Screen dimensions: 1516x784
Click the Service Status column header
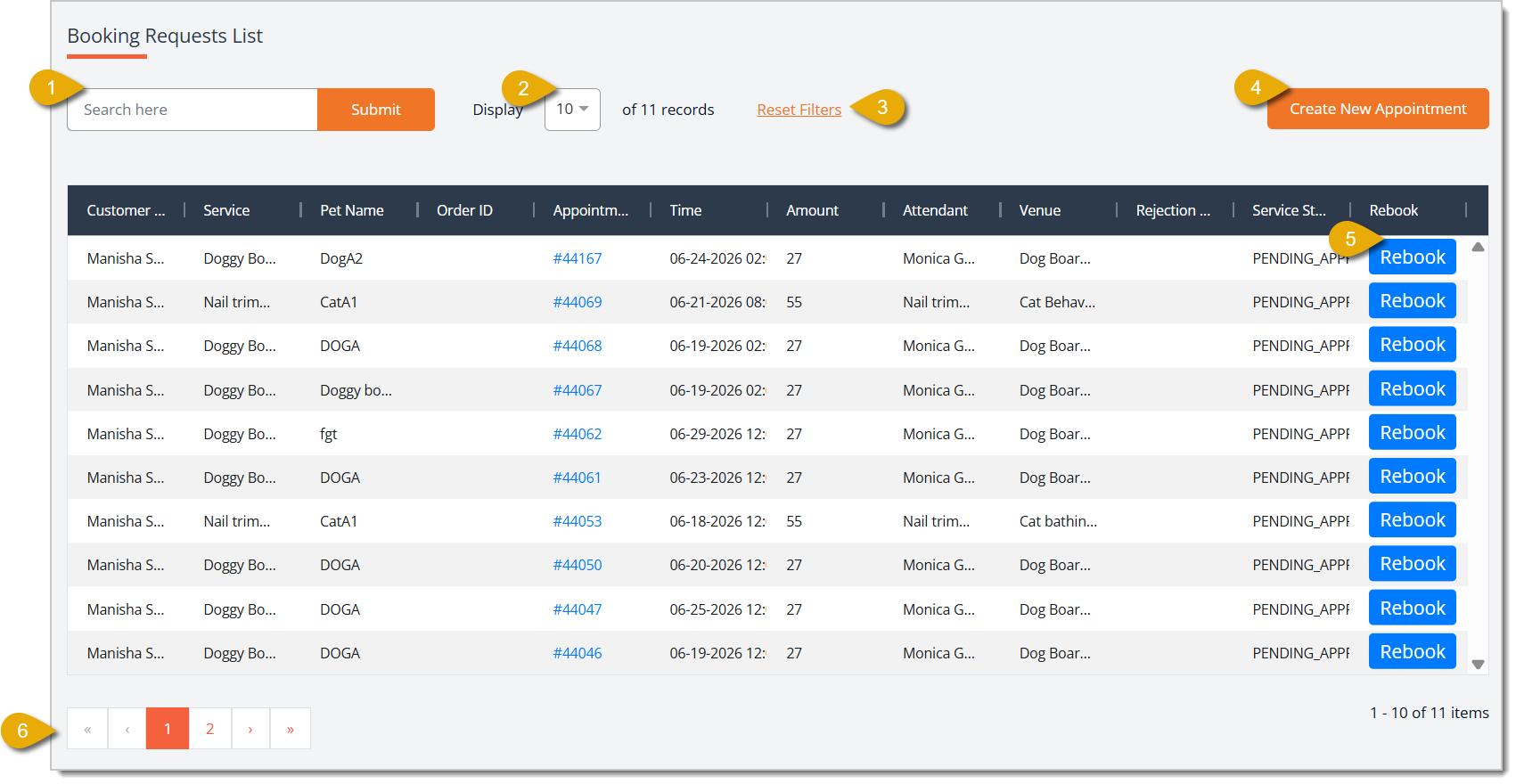click(1289, 210)
